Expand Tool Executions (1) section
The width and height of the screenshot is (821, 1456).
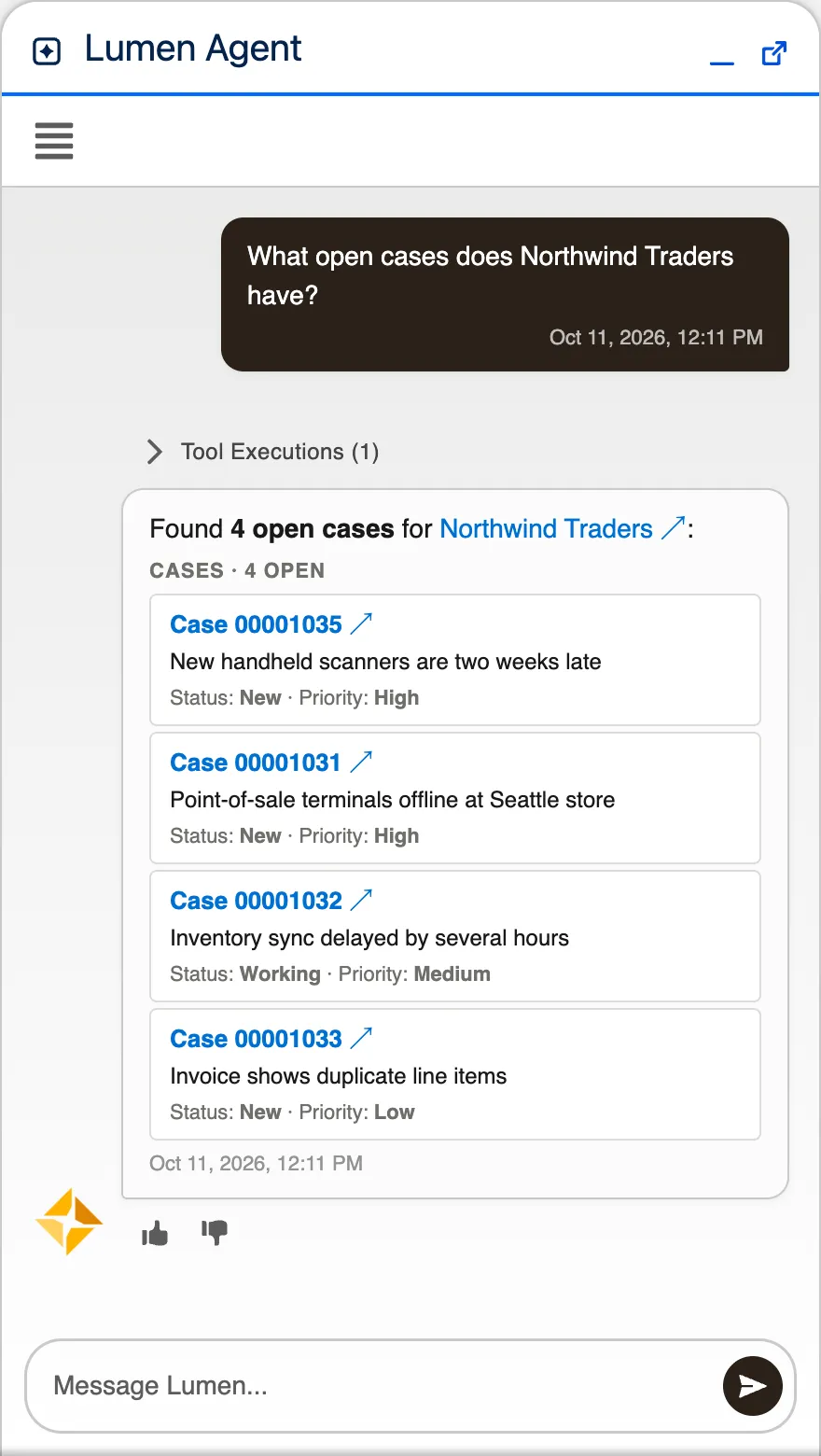point(262,452)
